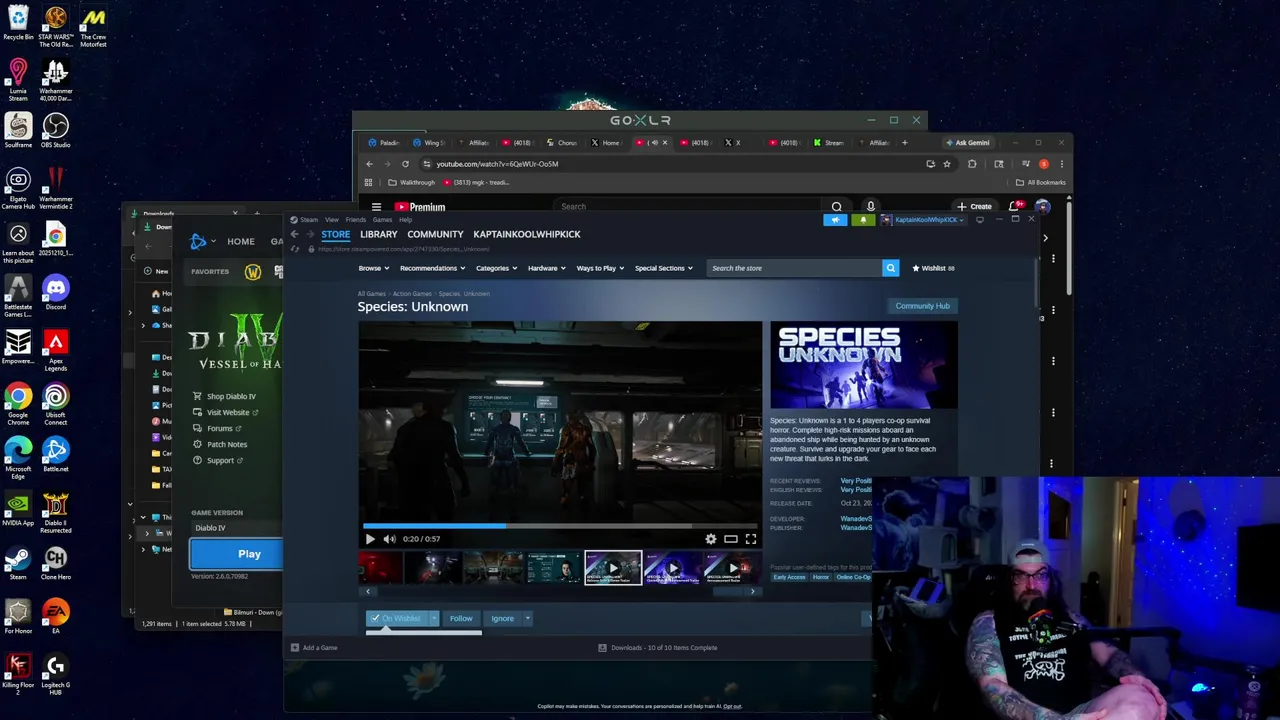Image resolution: width=1280 pixels, height=720 pixels.
Task: Click the Play button in Battle.net
Action: point(237,554)
